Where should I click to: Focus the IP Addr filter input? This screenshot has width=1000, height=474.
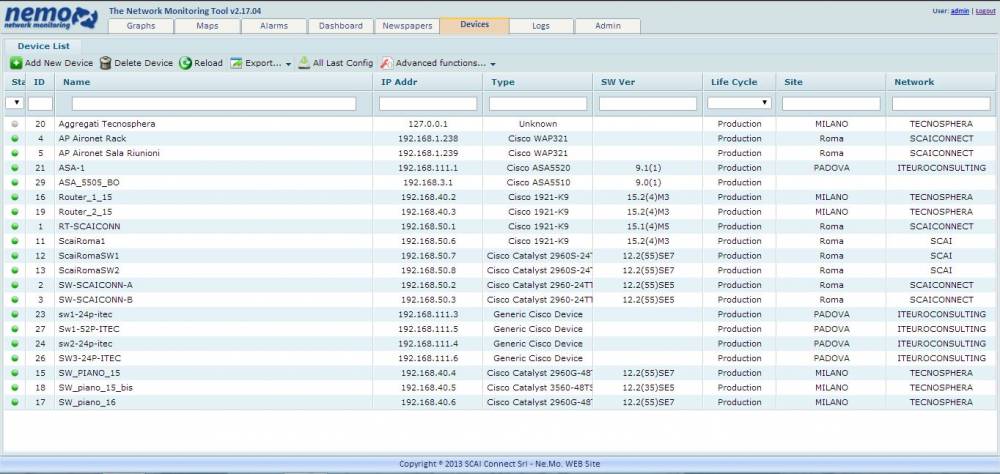point(428,103)
